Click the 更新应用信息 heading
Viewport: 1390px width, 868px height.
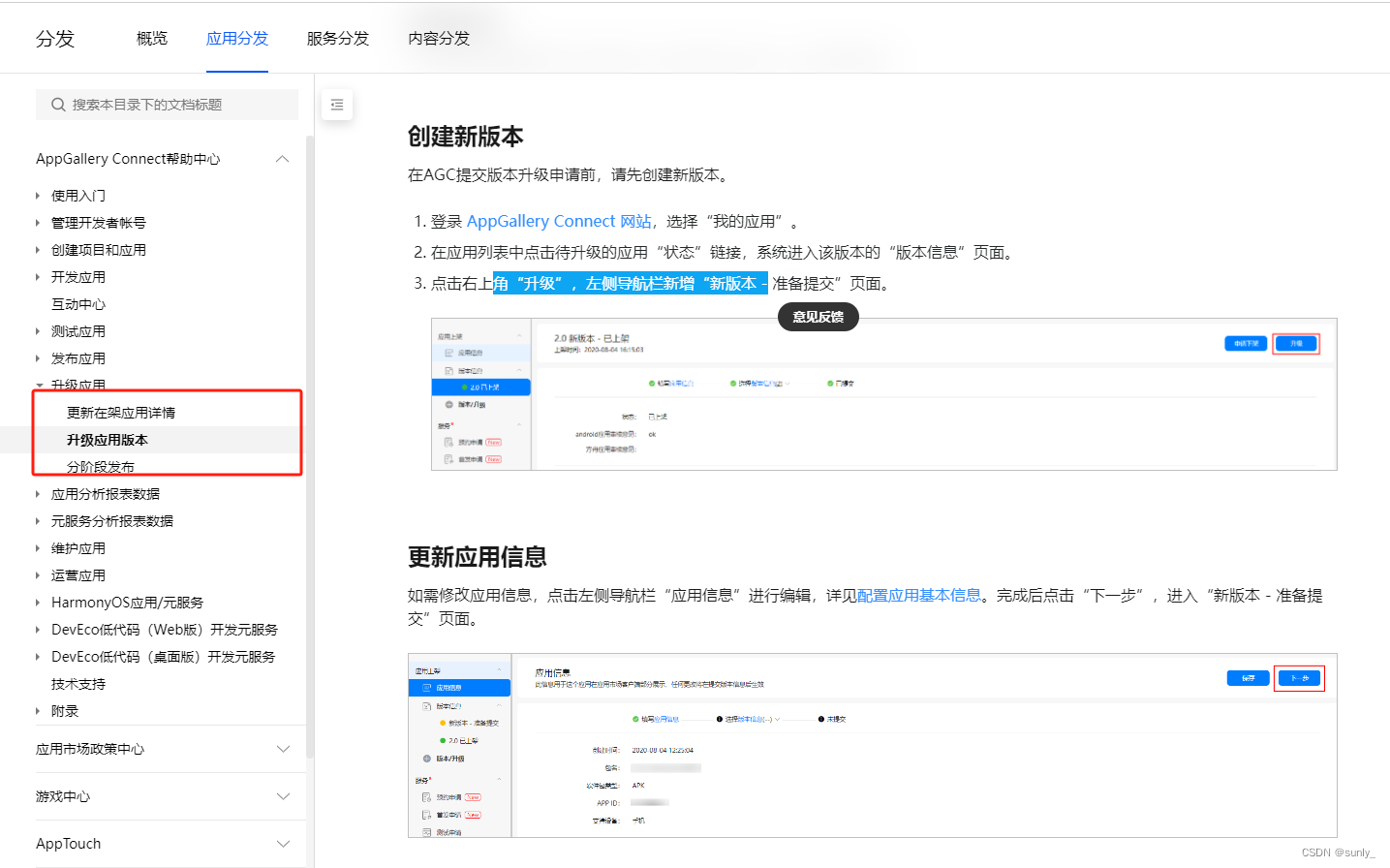pyautogui.click(x=478, y=557)
